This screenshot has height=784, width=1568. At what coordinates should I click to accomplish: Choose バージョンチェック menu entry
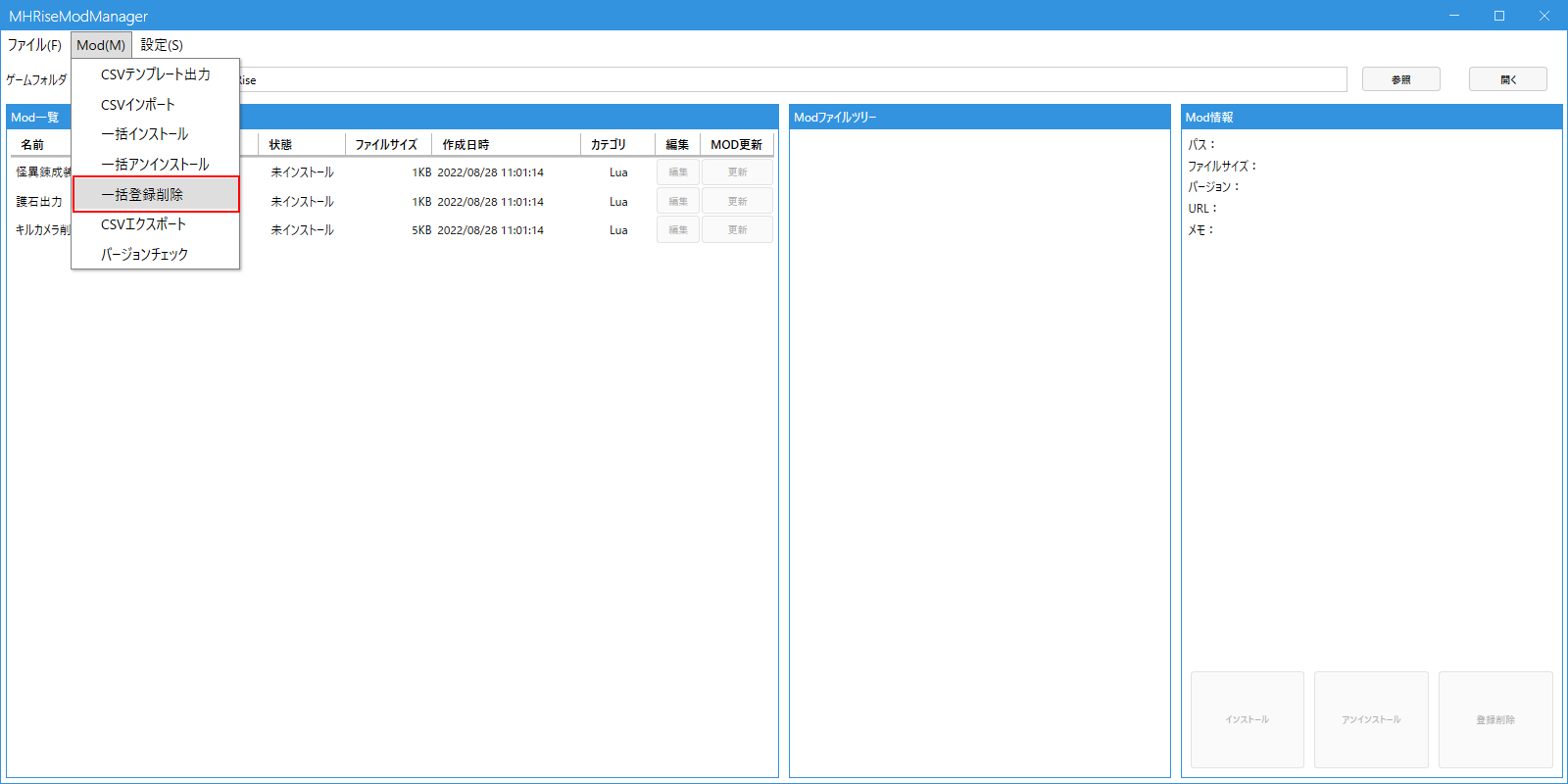pyautogui.click(x=156, y=254)
